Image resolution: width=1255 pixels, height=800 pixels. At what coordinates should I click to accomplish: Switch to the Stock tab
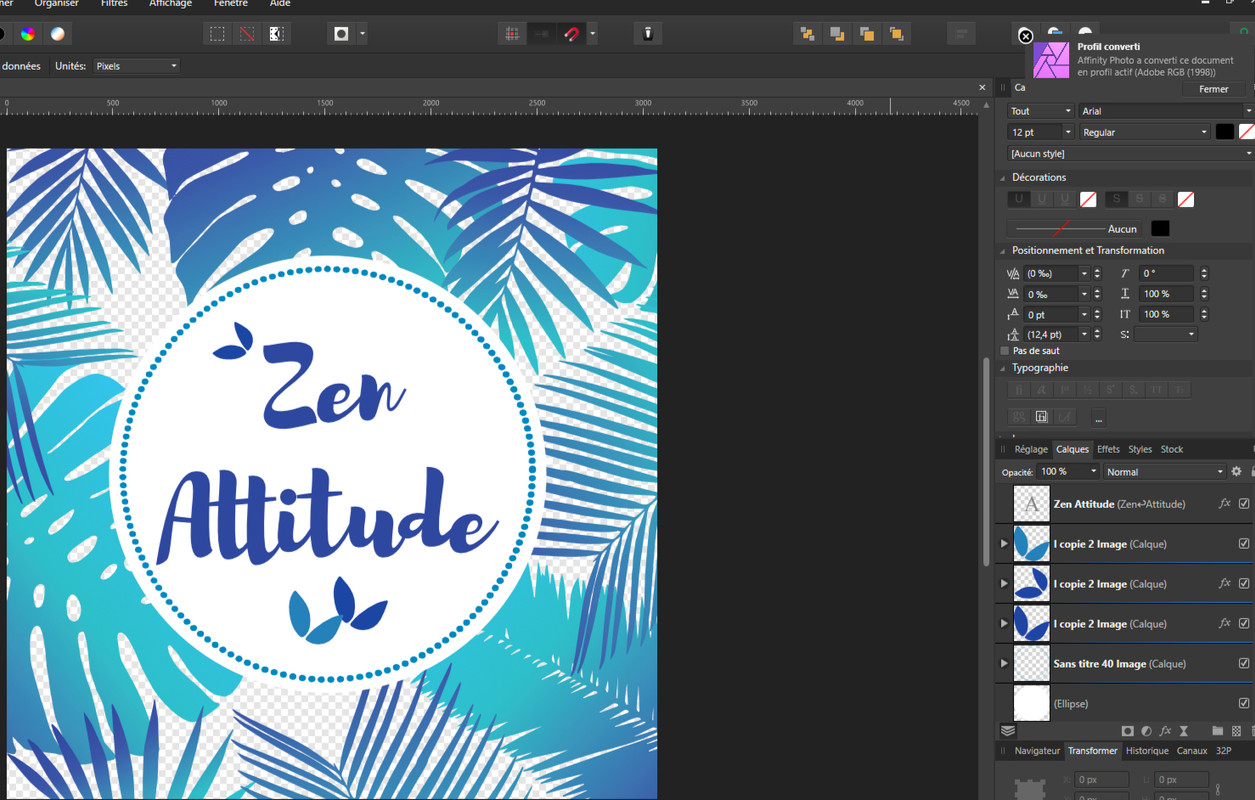1172,449
